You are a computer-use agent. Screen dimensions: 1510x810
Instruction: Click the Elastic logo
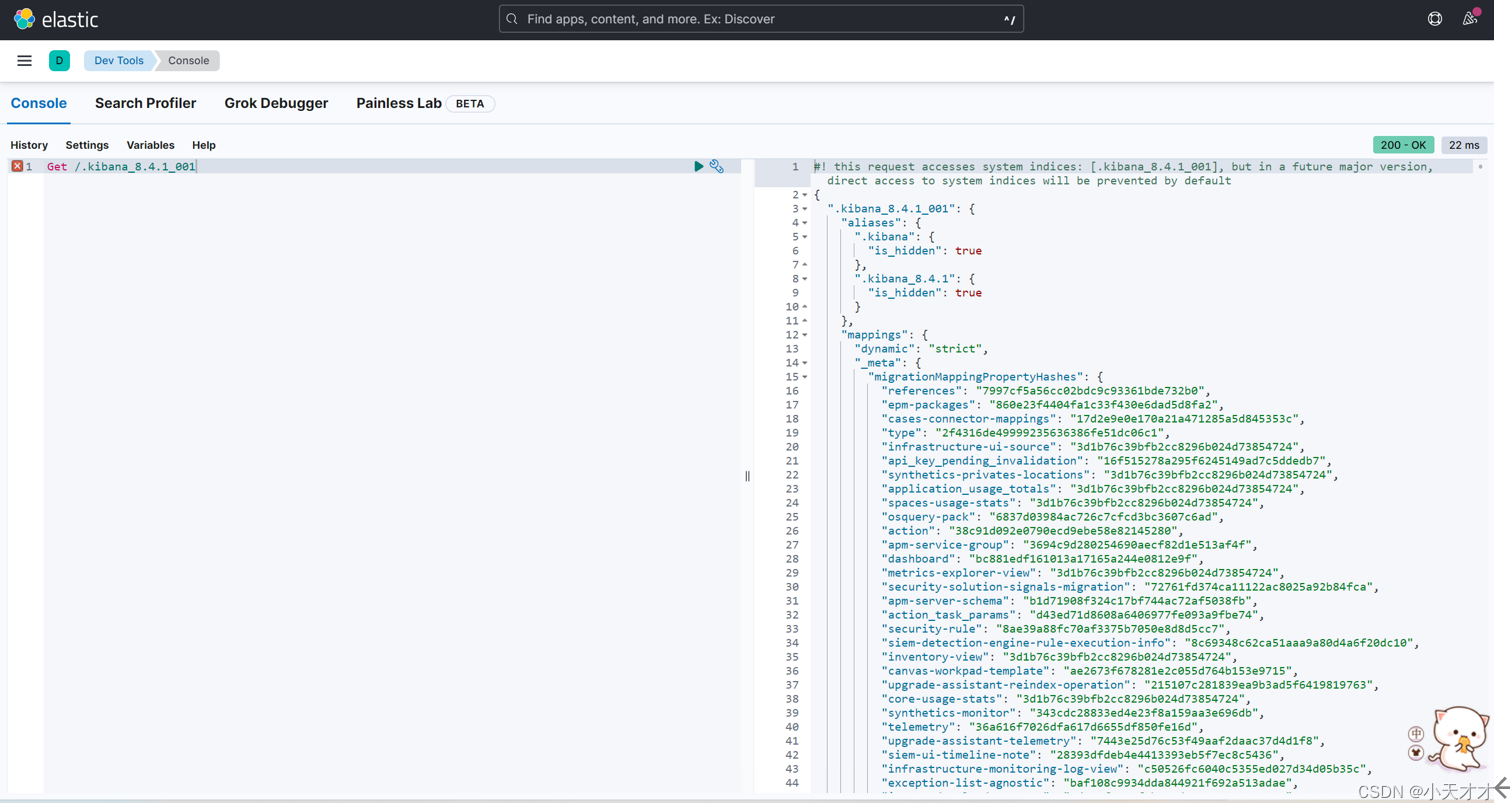[56, 19]
